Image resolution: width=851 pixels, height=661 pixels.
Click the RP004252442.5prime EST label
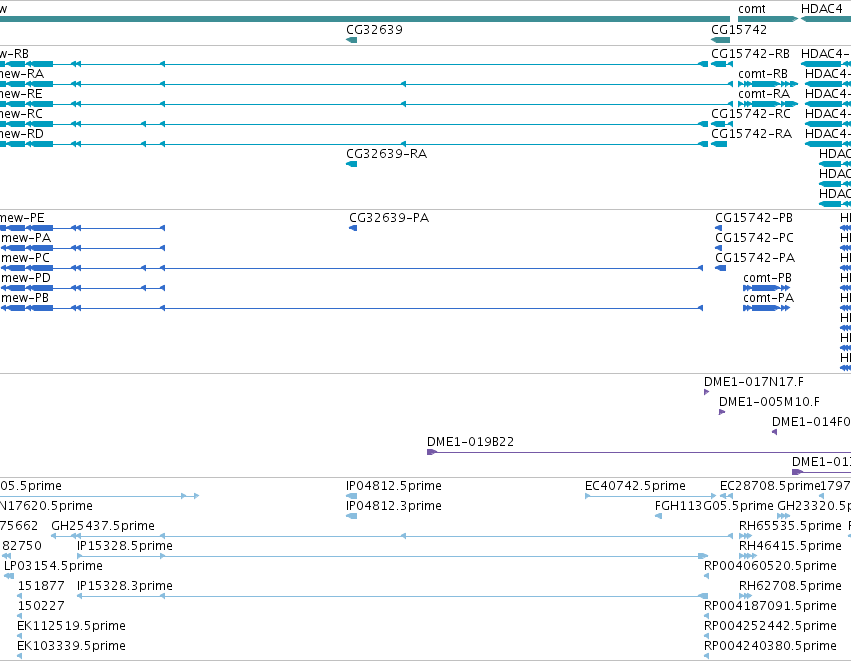[x=770, y=626]
